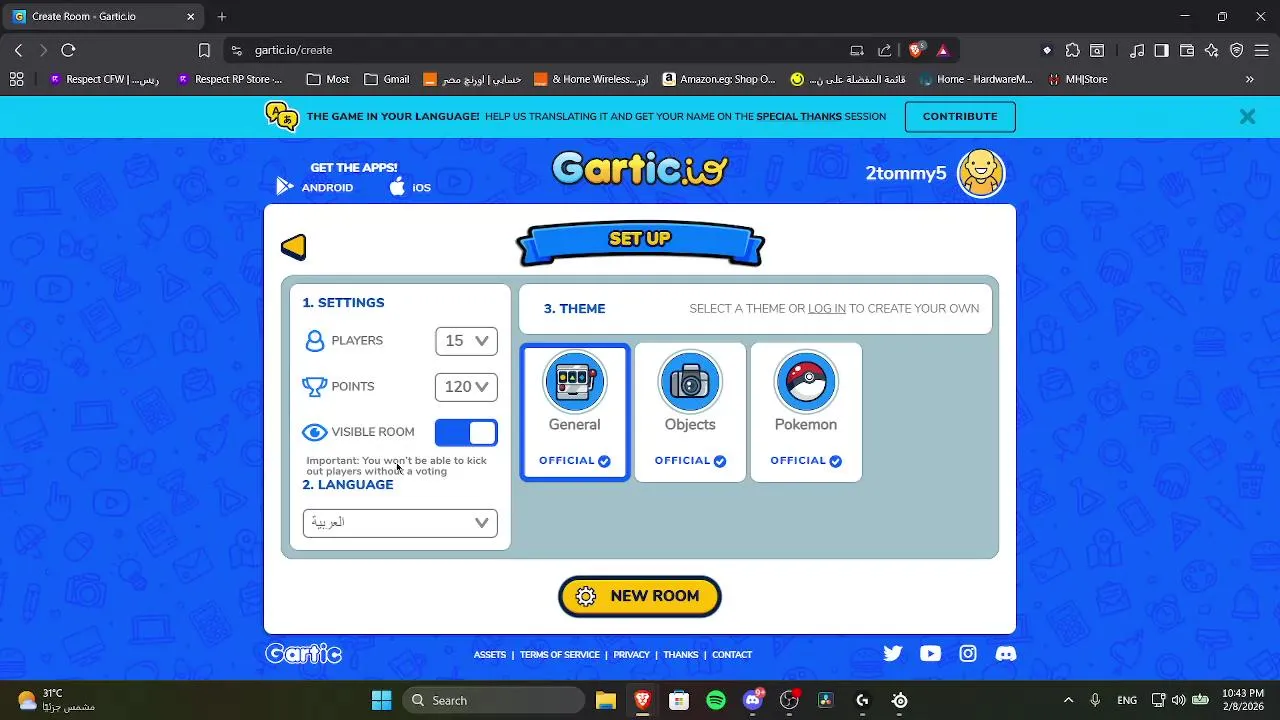This screenshot has height=720, width=1280.
Task: Open the IOS app link
Action: (x=410, y=188)
